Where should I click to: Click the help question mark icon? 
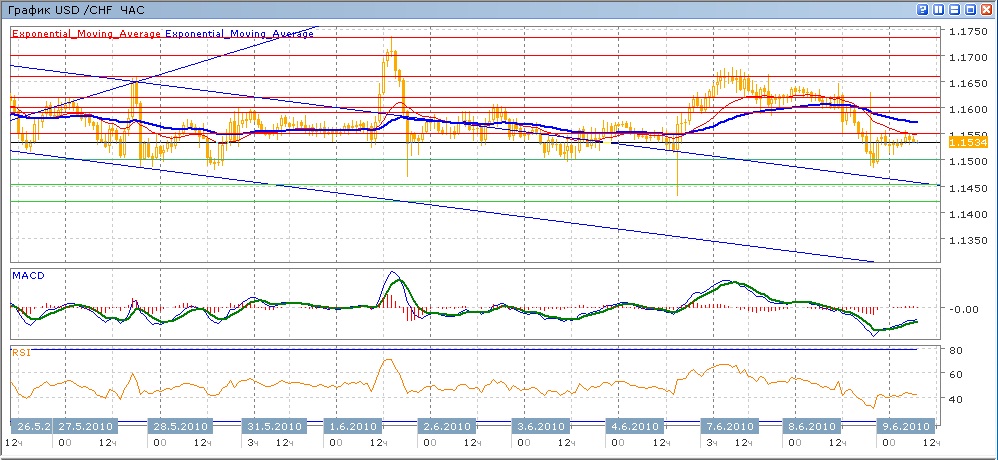pos(921,9)
